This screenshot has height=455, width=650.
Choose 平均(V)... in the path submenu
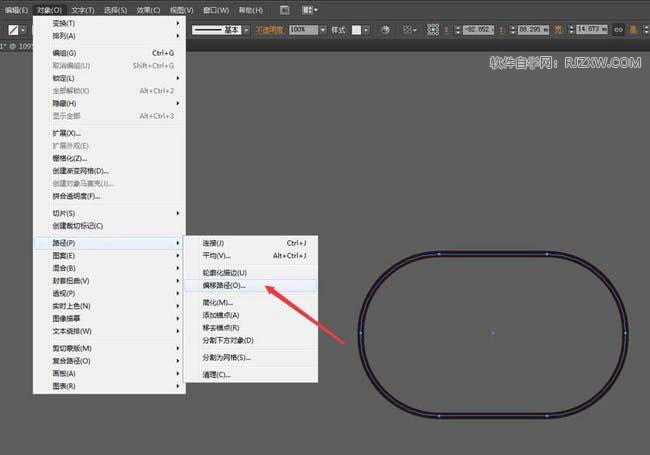[x=251, y=256]
